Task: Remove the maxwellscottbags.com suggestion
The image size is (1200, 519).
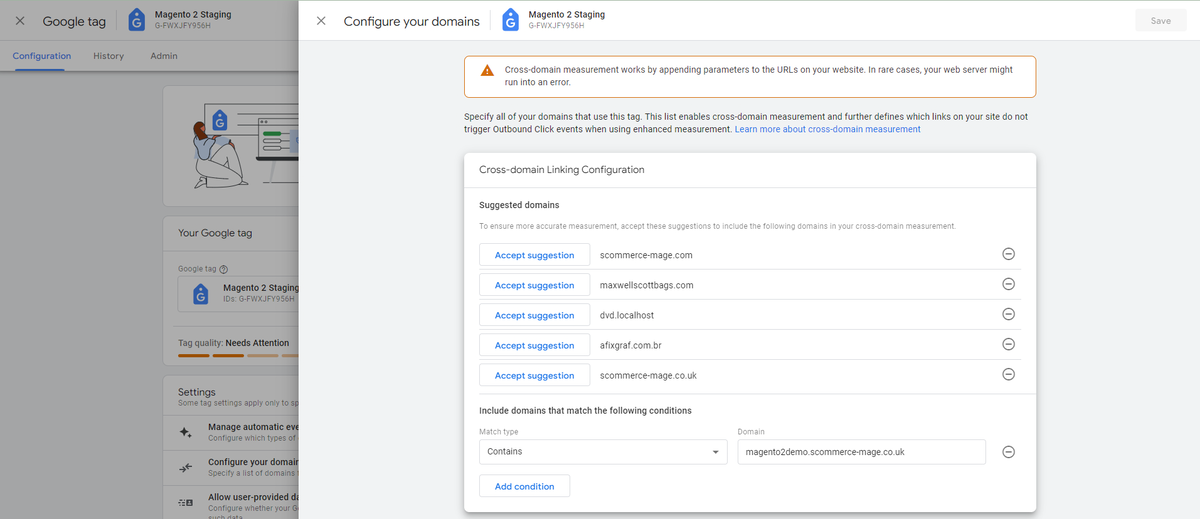Action: 1008,284
